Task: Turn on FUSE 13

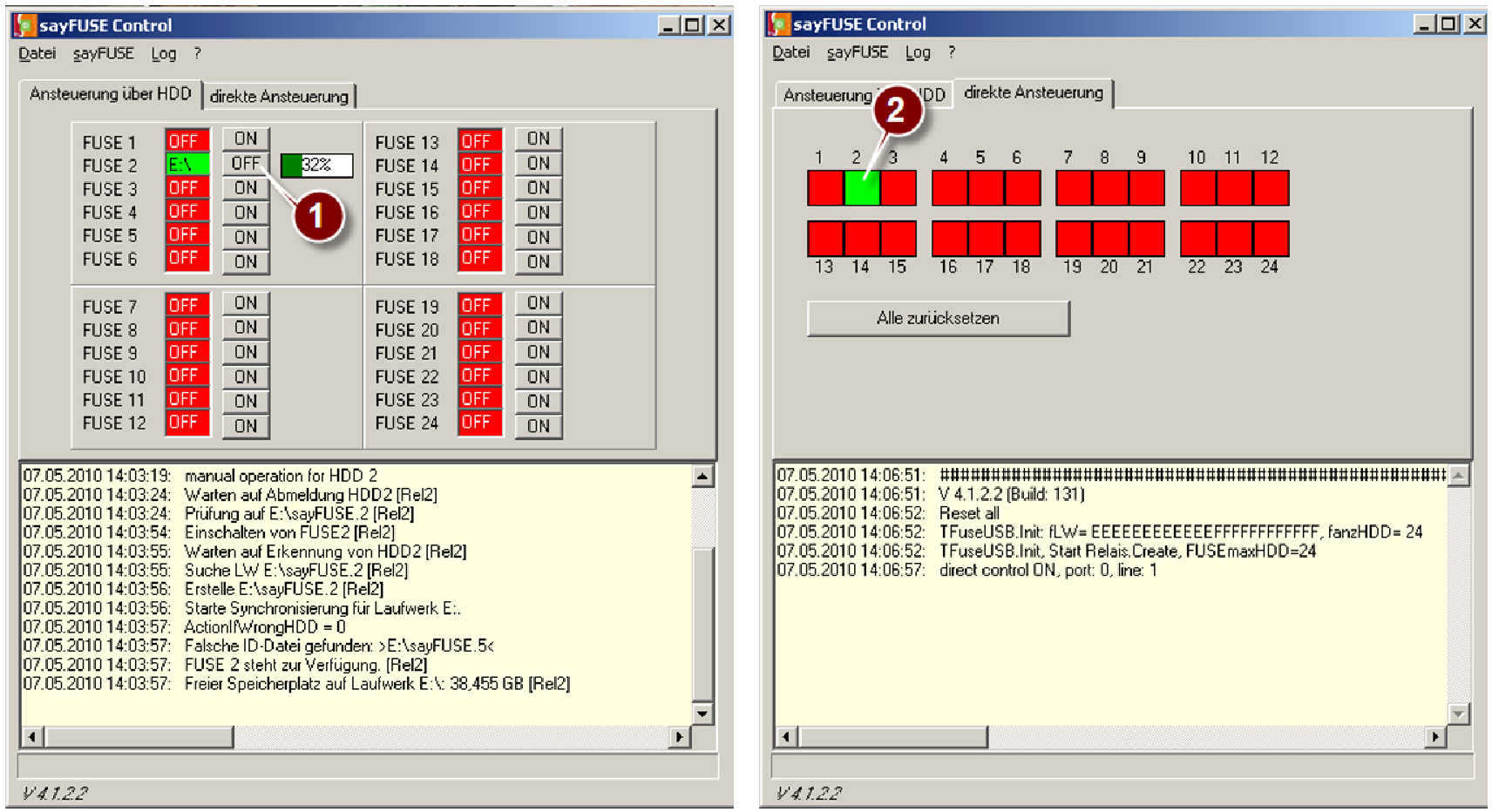Action: click(x=539, y=139)
